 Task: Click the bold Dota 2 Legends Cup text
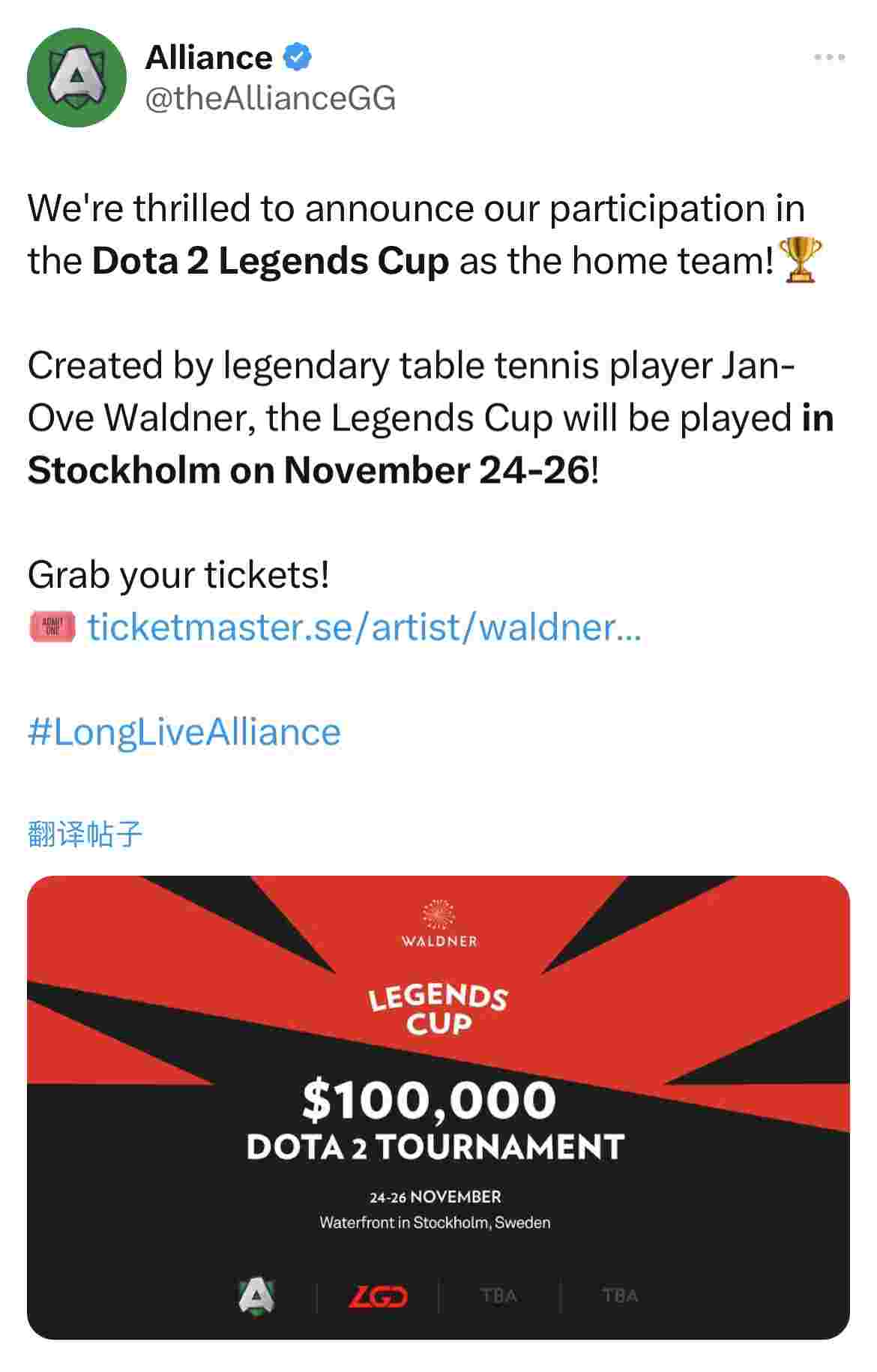click(271, 261)
